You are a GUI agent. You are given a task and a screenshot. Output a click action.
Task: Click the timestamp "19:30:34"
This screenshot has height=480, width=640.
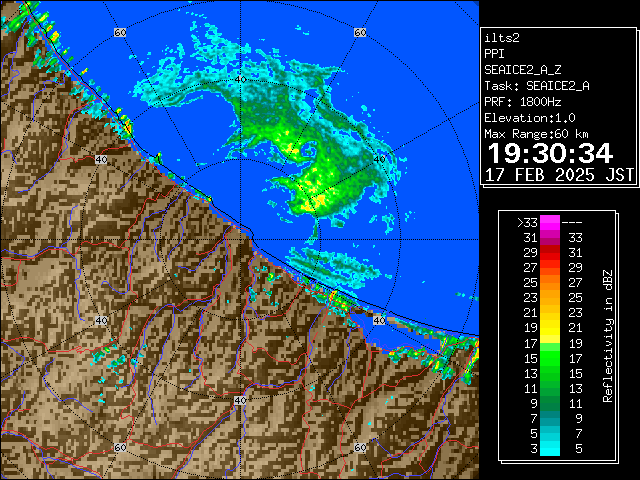550,153
